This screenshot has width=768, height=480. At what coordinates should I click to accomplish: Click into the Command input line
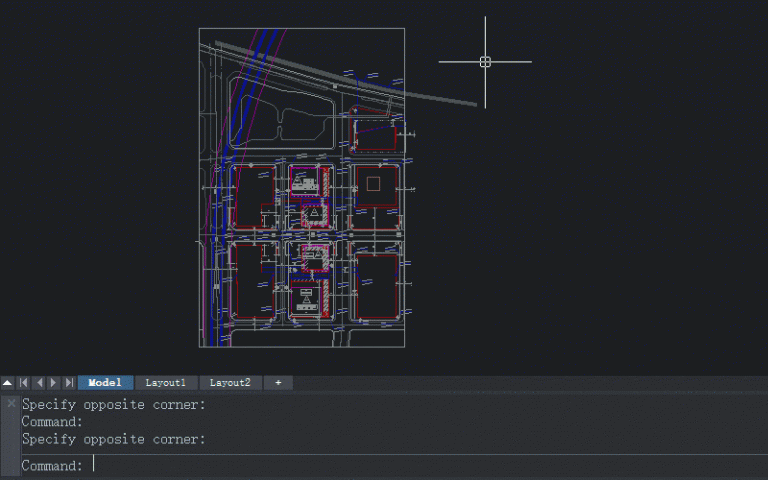point(394,465)
